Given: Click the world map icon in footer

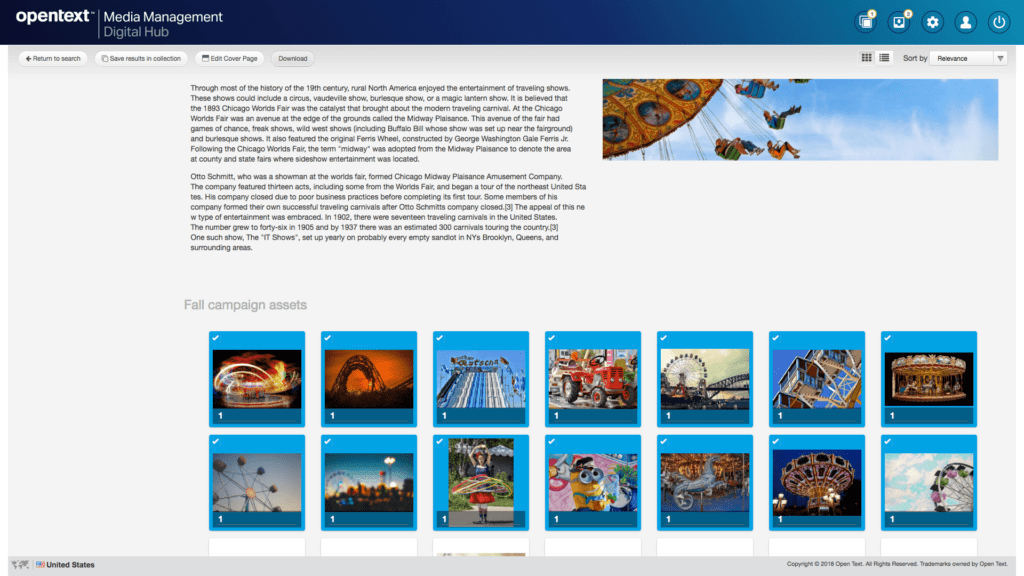Looking at the screenshot, I should (20, 565).
